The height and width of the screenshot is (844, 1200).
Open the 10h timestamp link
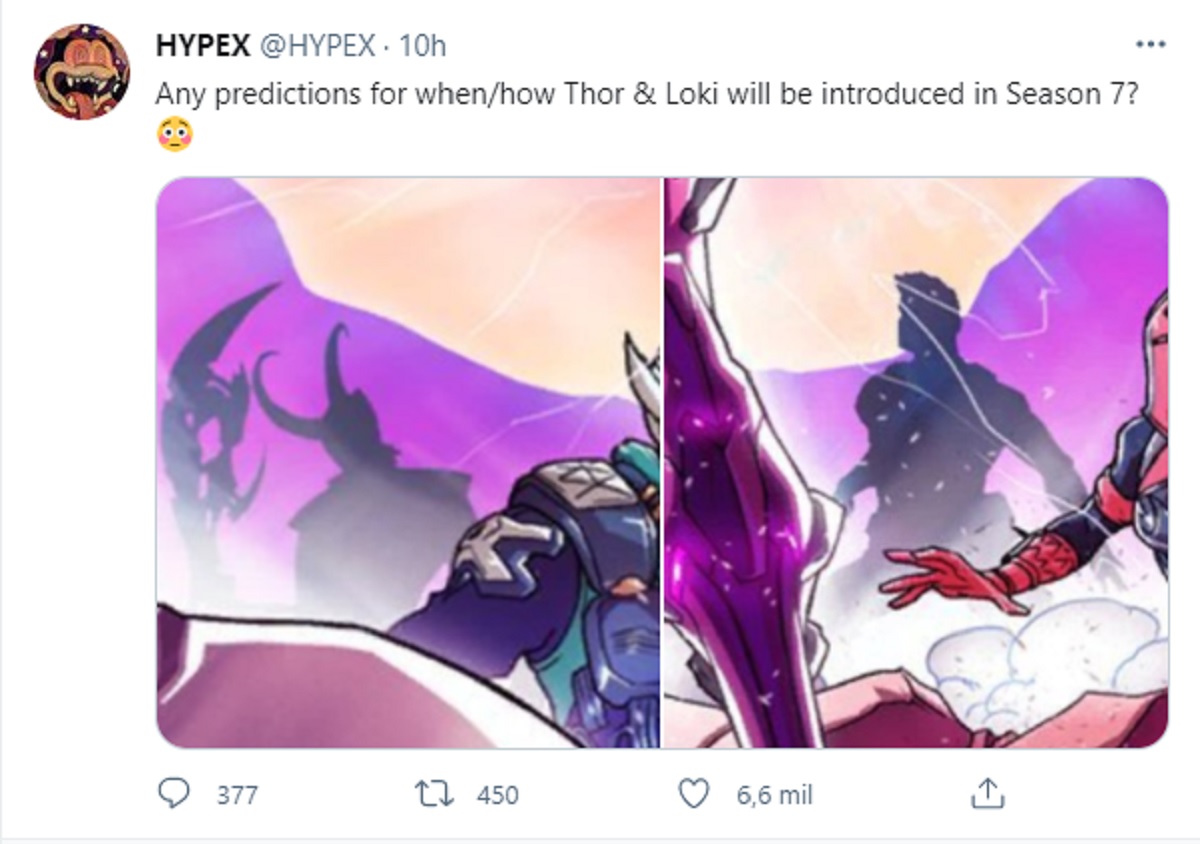pyautogui.click(x=422, y=46)
